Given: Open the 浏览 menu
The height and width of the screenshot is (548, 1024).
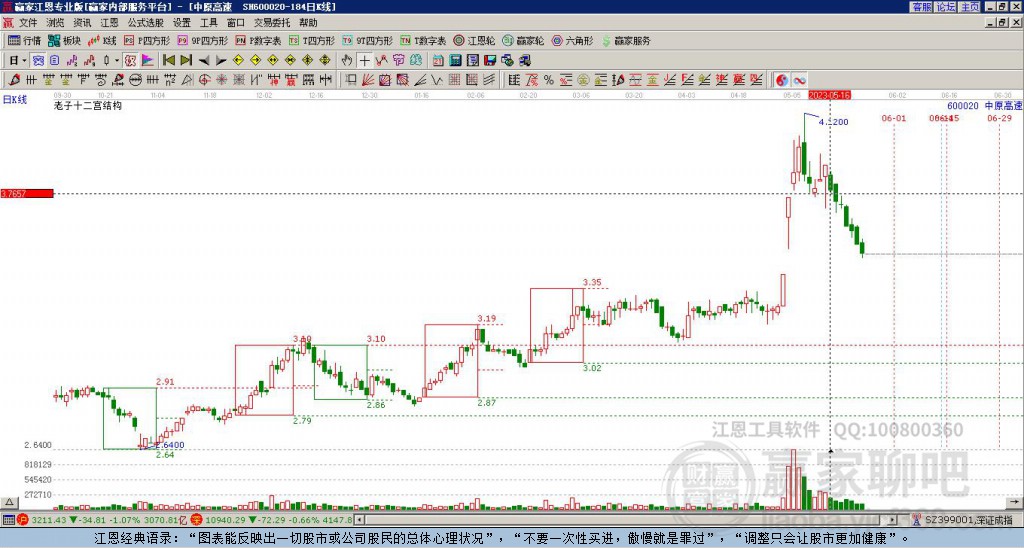Looking at the screenshot, I should [55, 23].
